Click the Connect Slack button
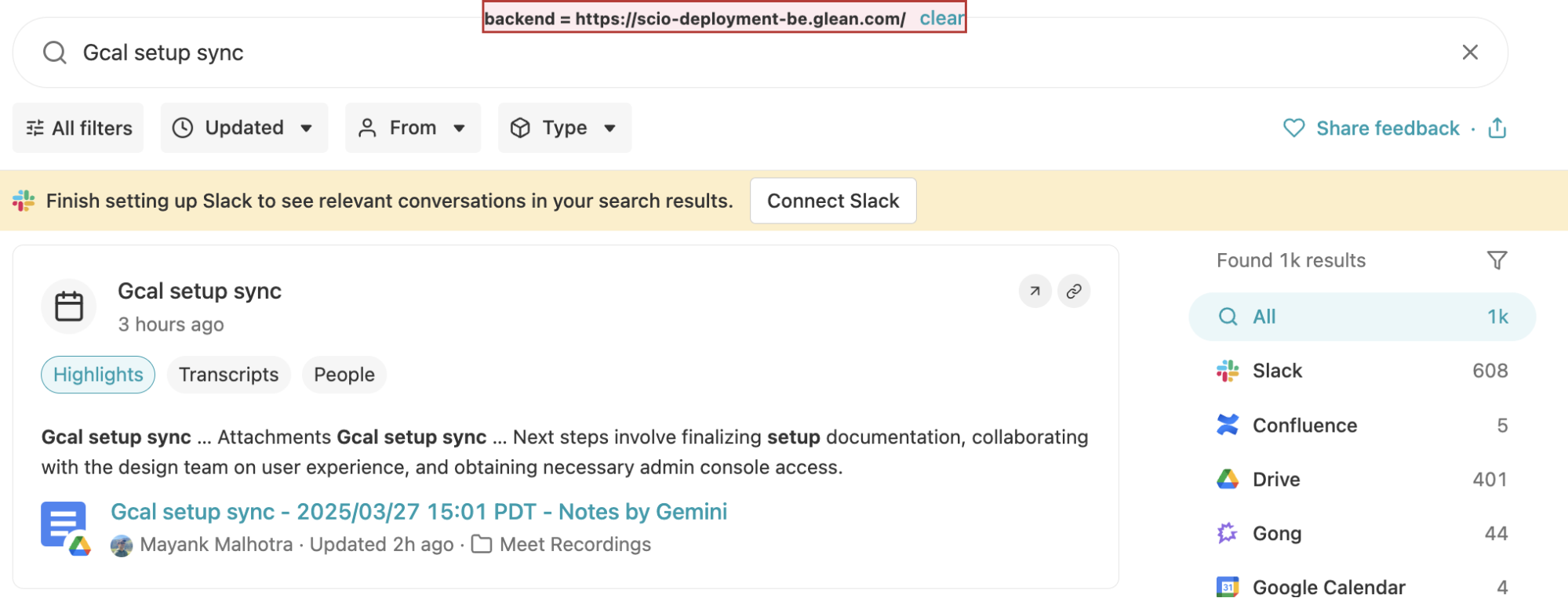 pos(833,201)
